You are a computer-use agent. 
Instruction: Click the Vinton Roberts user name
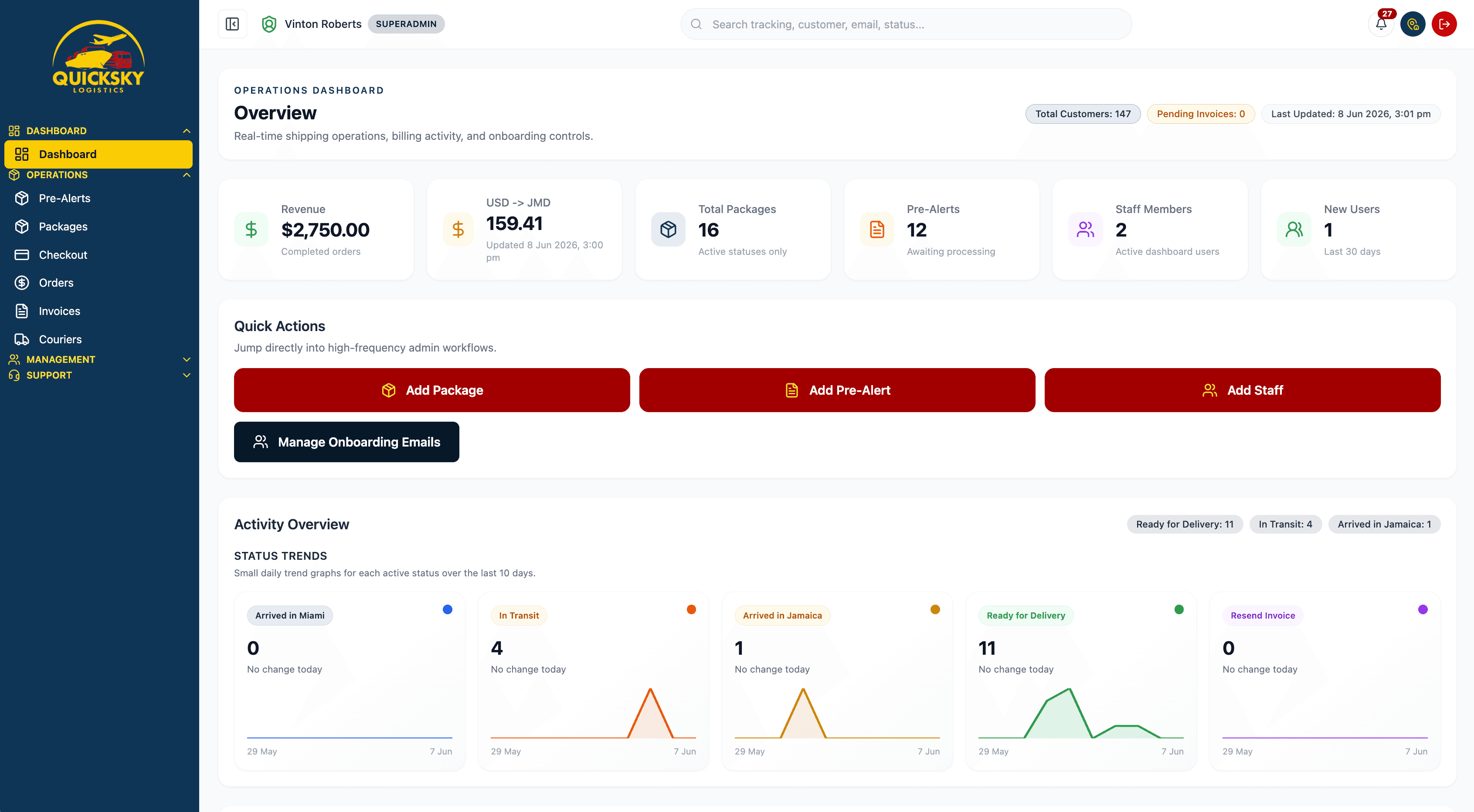click(323, 24)
